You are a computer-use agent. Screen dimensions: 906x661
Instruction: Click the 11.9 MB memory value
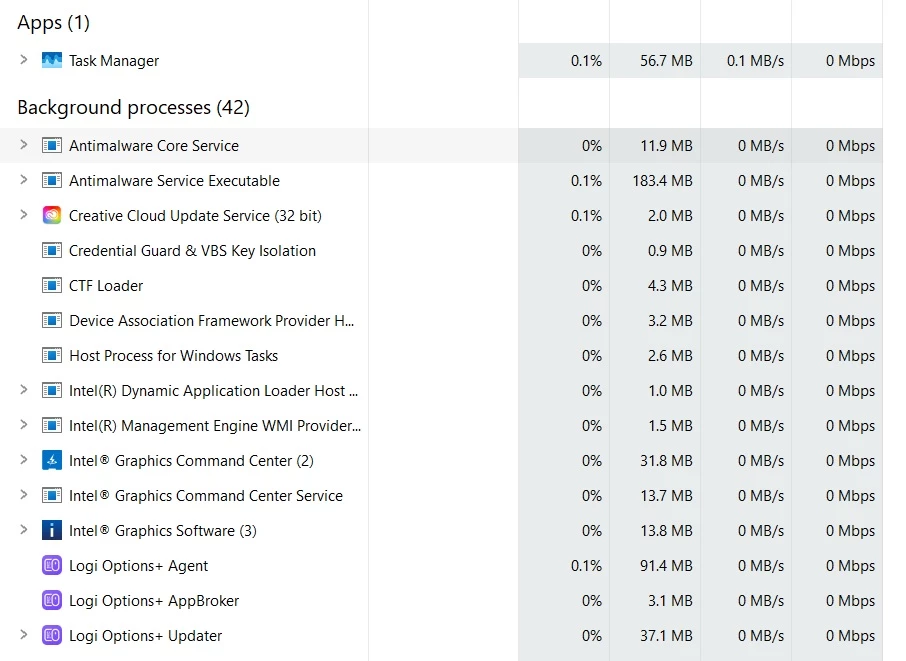(x=666, y=146)
